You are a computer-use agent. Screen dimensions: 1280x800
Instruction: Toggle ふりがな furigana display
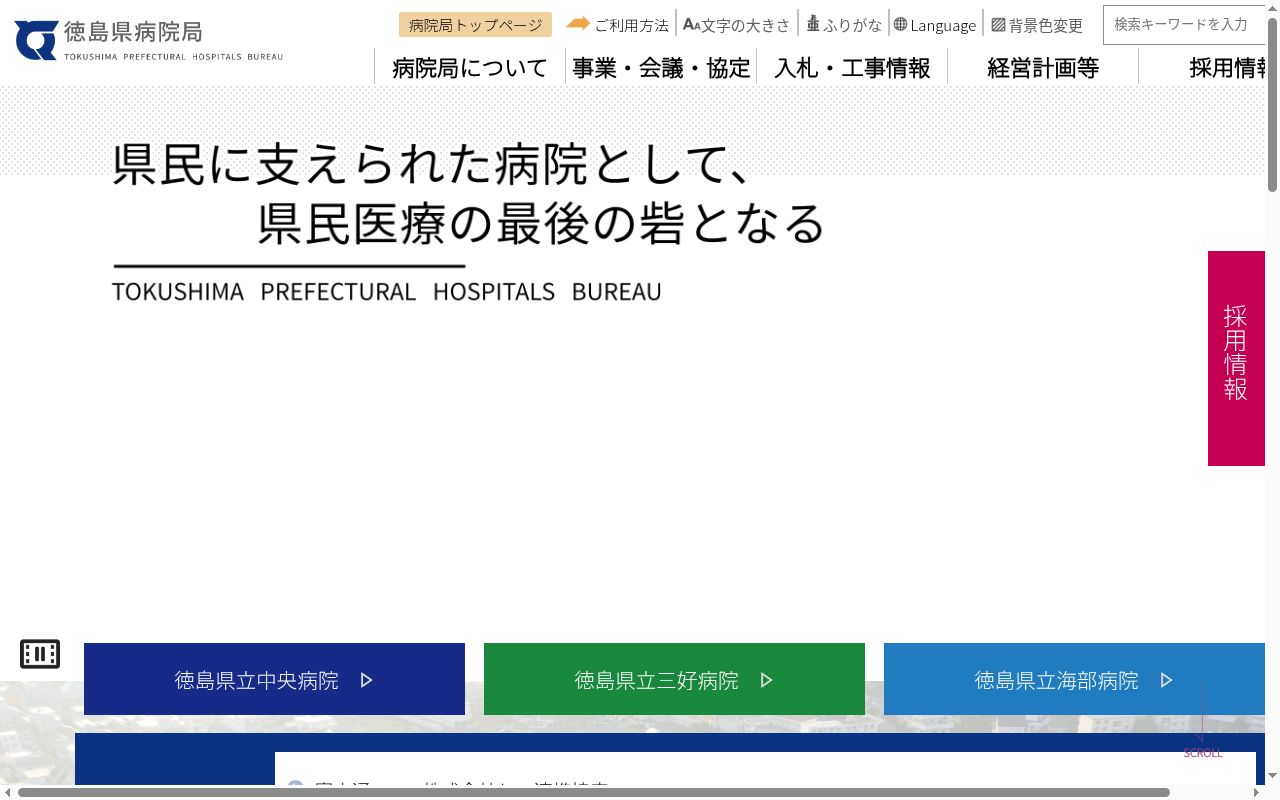coord(844,24)
